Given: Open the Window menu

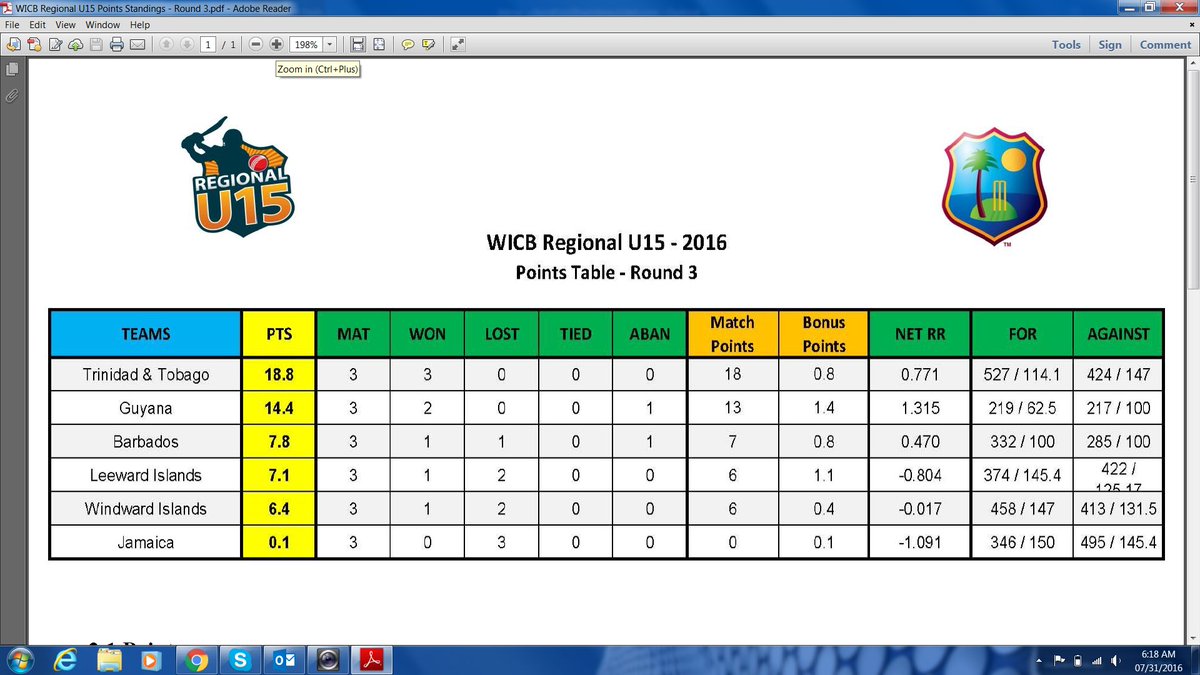Looking at the screenshot, I should [102, 24].
